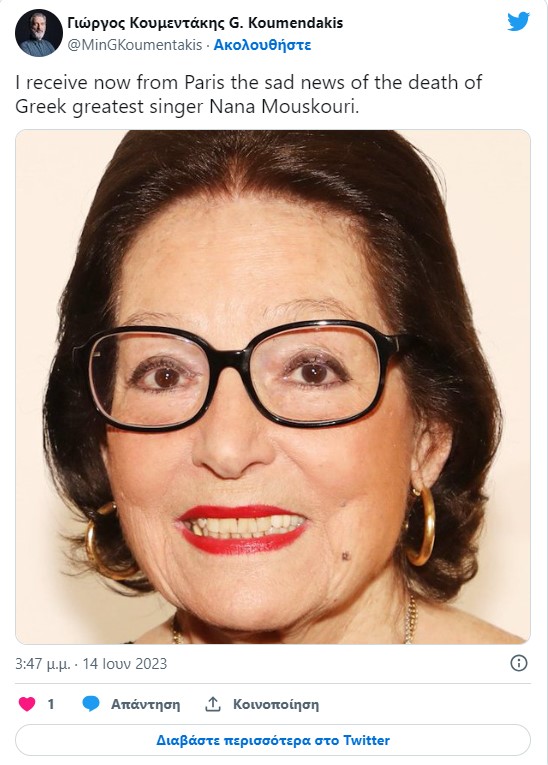Like the tweet with the heart icon

click(27, 704)
